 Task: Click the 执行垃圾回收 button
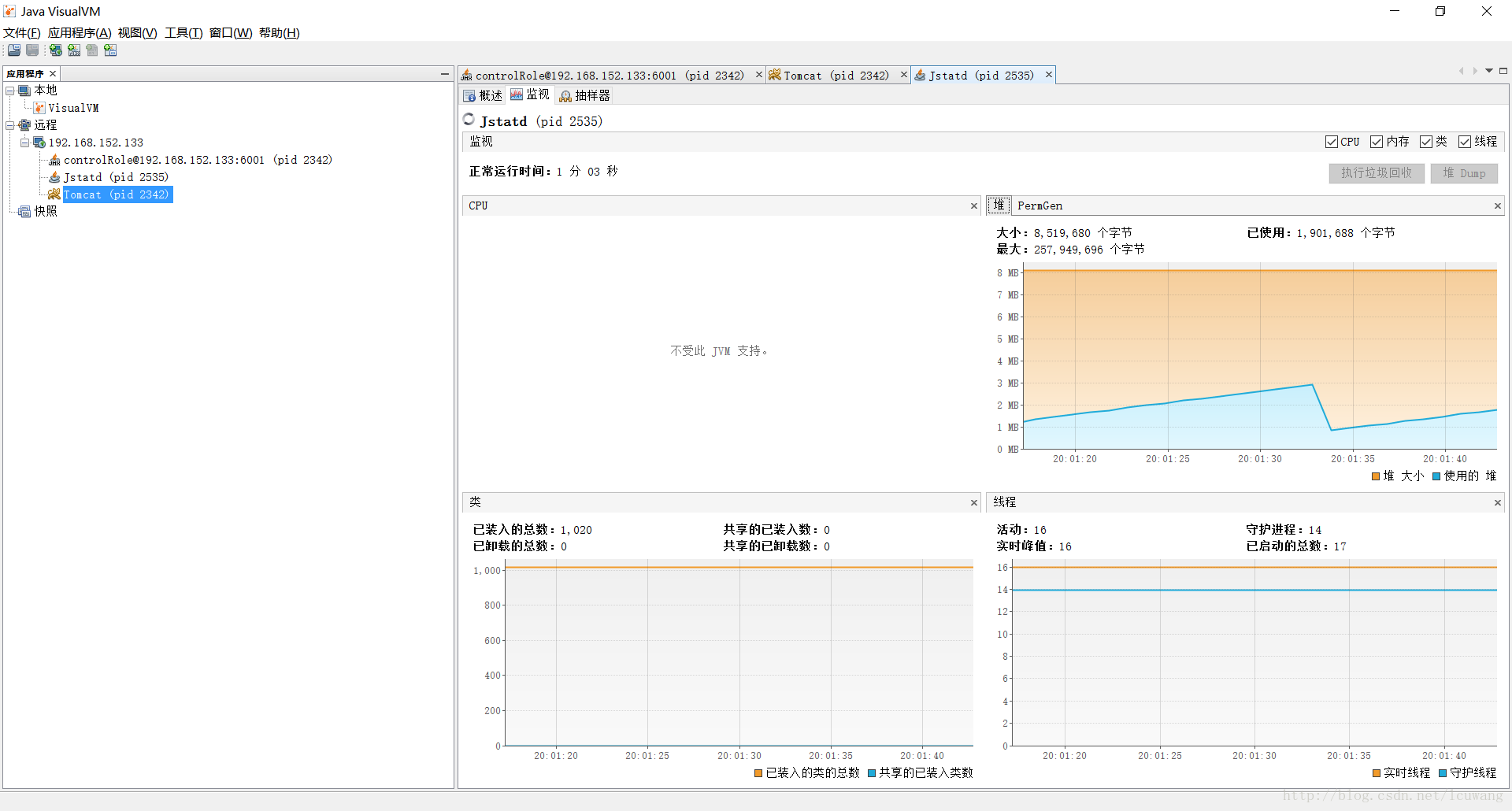coord(1377,173)
